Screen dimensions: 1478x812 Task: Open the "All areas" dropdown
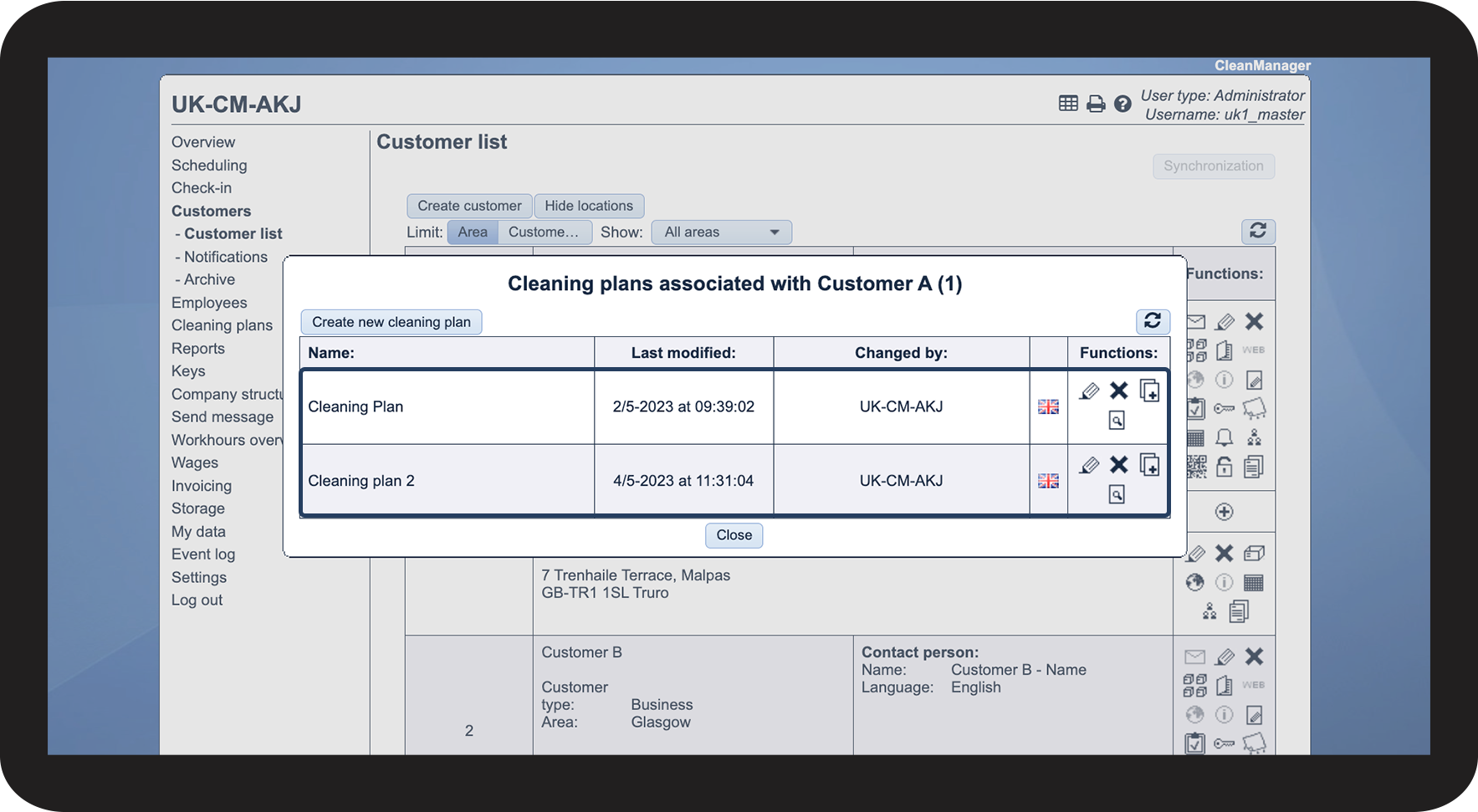[721, 232]
